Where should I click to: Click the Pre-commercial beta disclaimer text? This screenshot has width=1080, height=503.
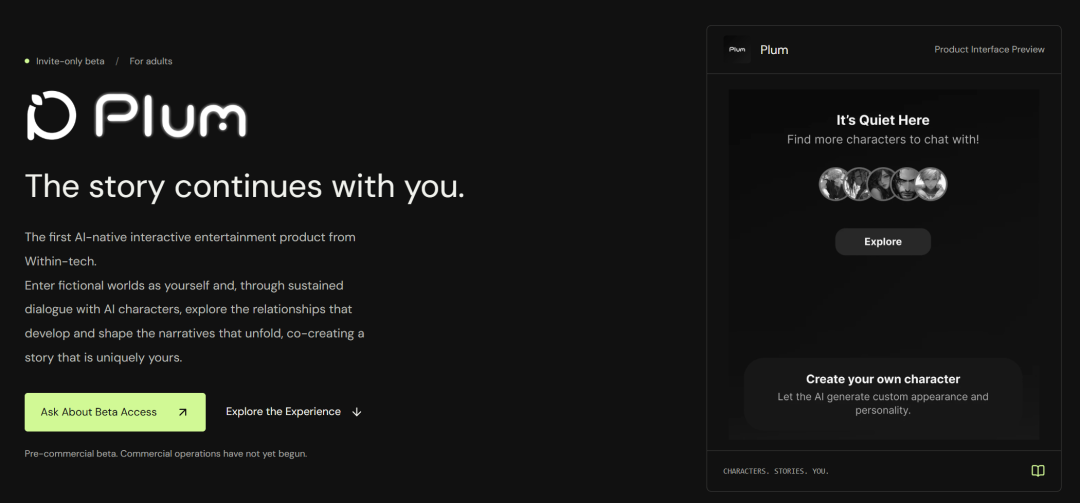coord(166,454)
